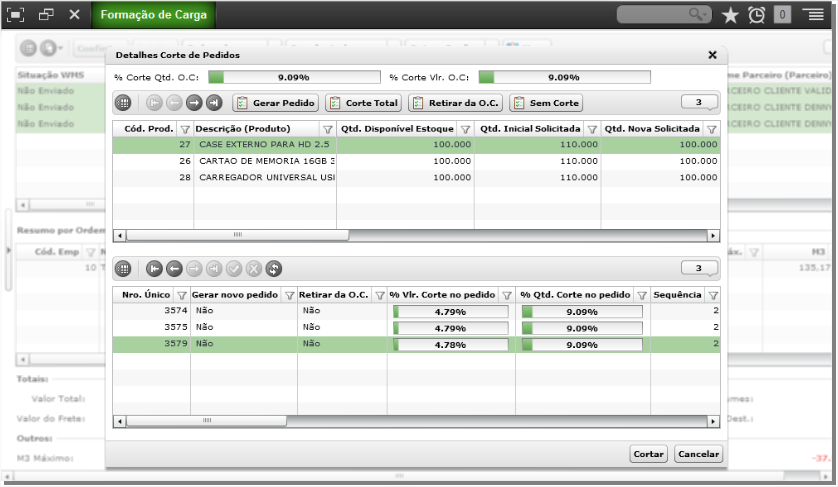
Task: Click record count 3 in orders toolbar
Action: pos(699,268)
